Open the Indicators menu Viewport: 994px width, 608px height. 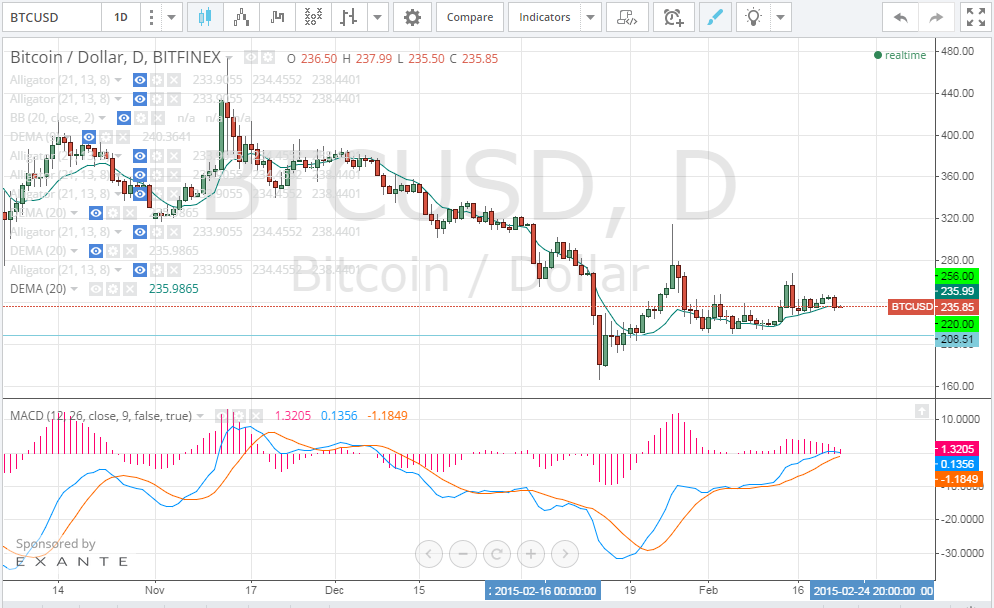(545, 16)
